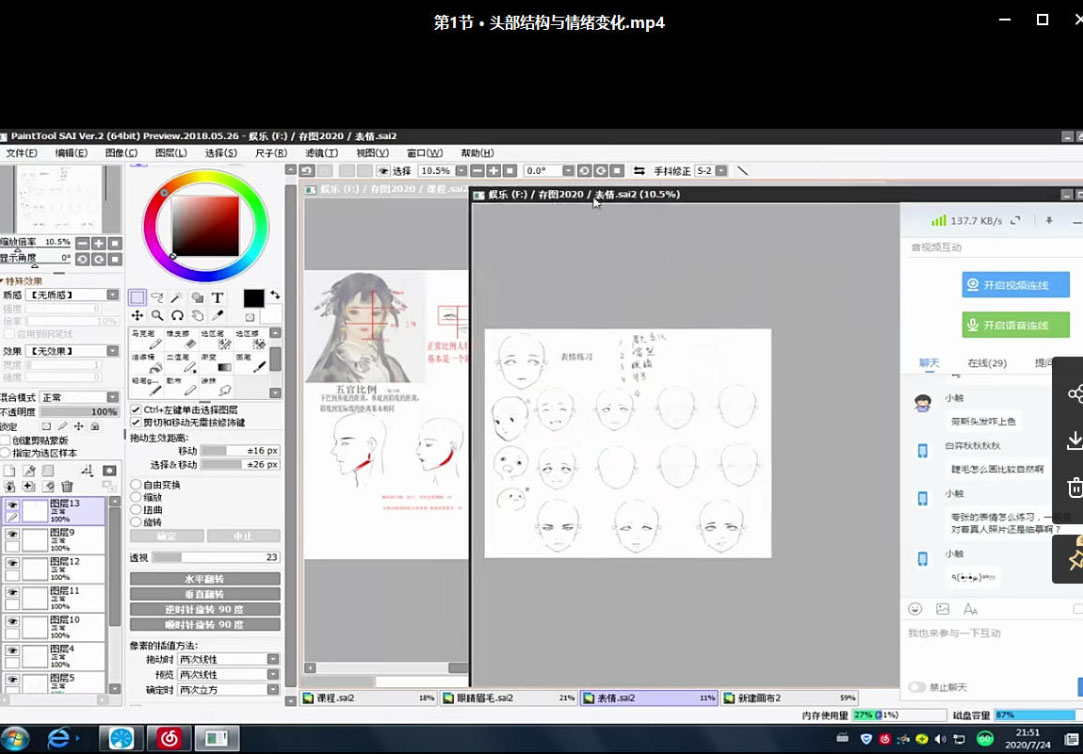Zoom in with toolbar plus button
The image size is (1083, 754).
pos(493,171)
